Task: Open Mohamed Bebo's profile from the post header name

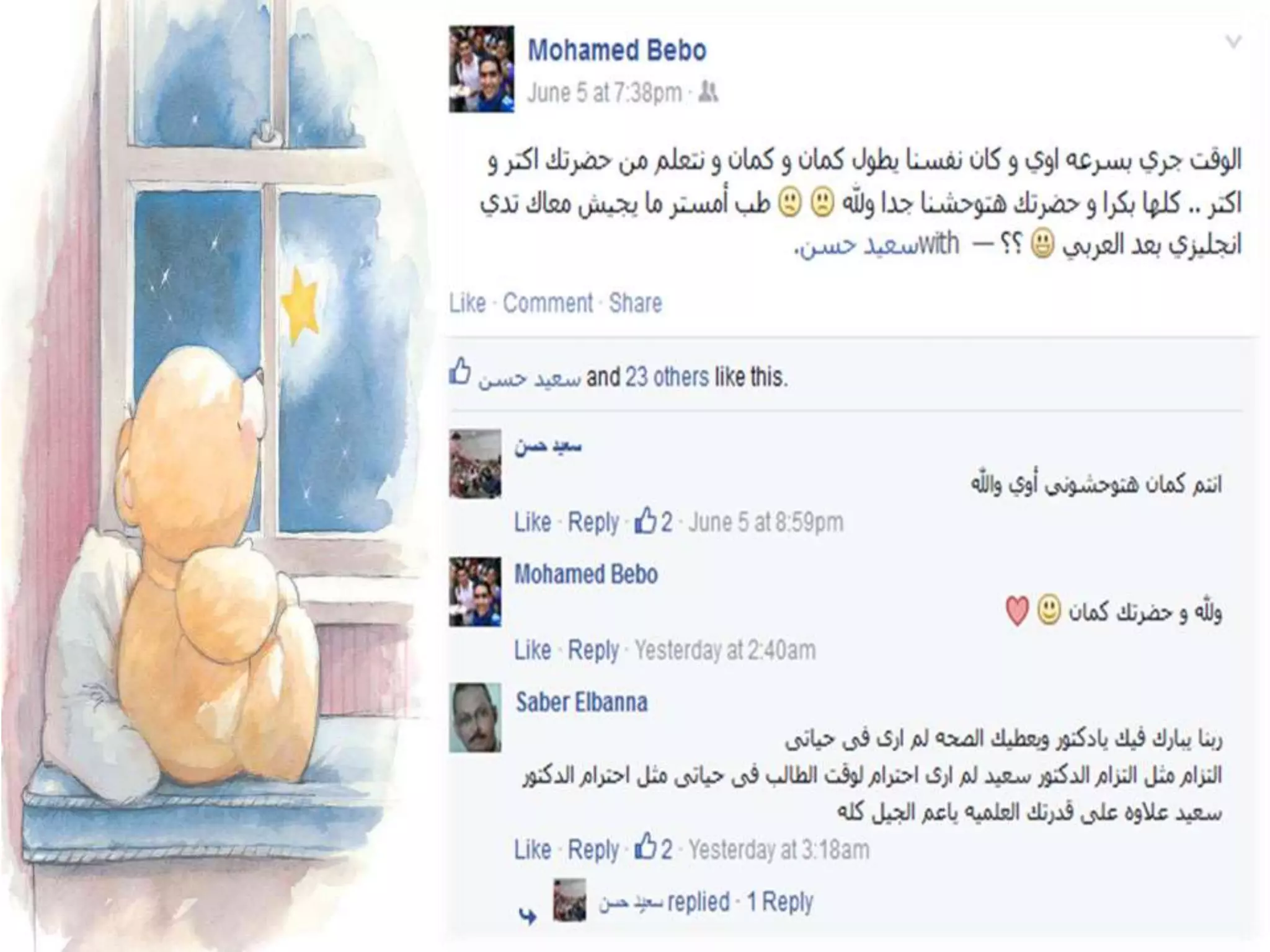Action: (616, 51)
